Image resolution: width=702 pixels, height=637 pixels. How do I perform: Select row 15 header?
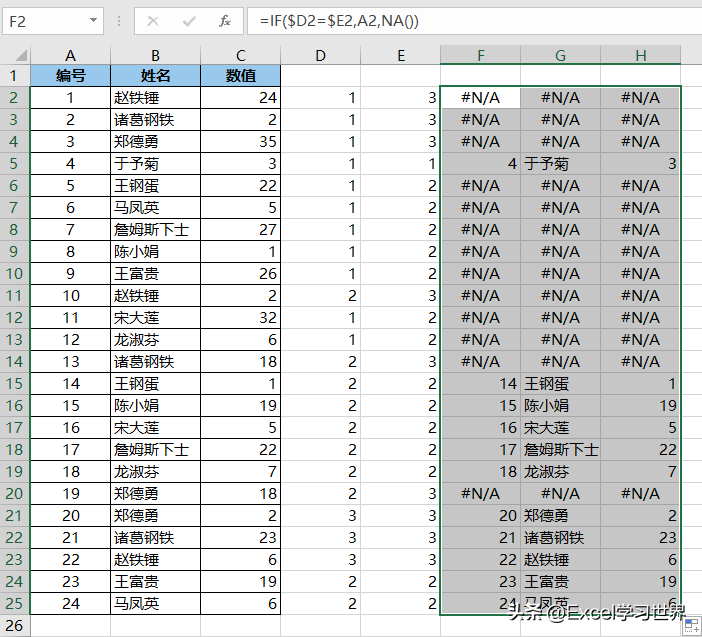click(14, 384)
